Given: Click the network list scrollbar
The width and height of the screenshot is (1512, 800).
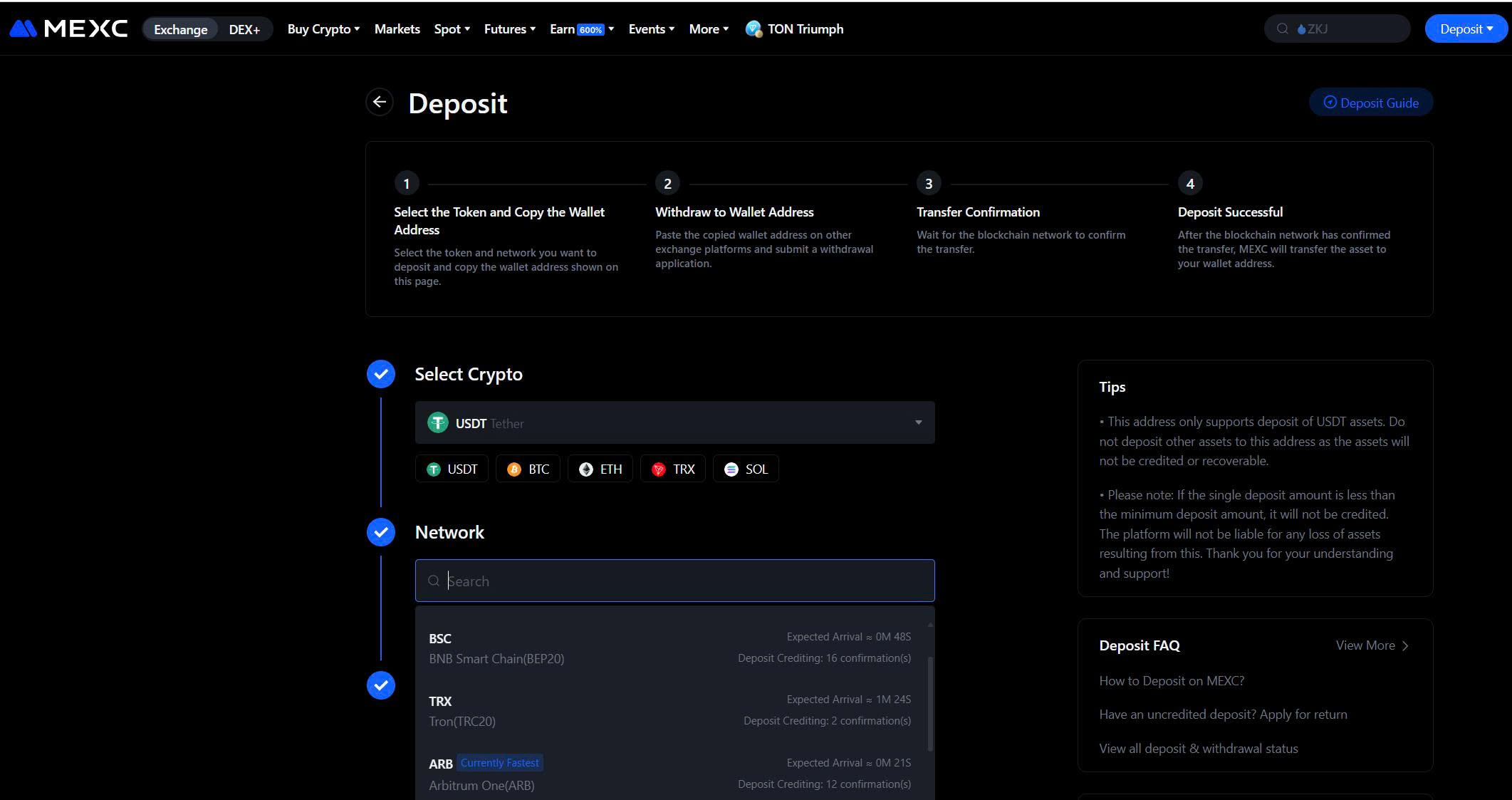Looking at the screenshot, I should coord(930,703).
